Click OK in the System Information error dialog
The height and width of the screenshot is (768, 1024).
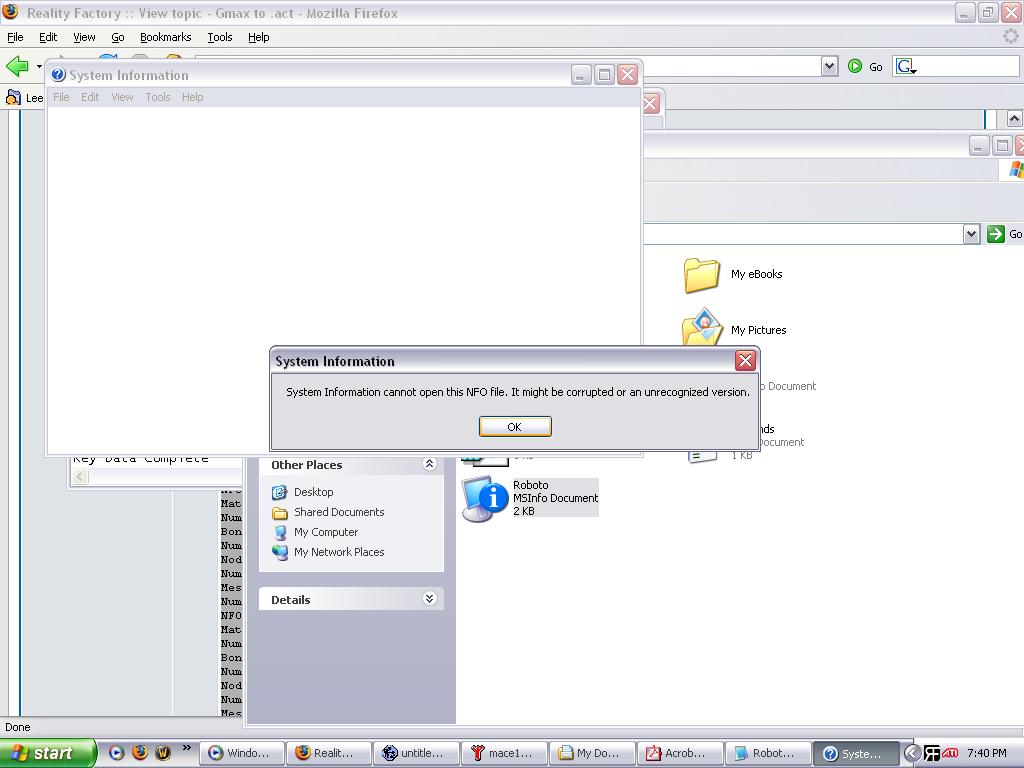coord(514,427)
